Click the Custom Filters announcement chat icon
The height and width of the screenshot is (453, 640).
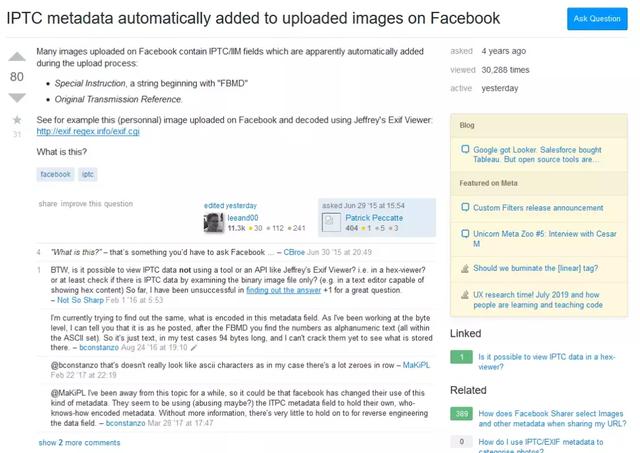pos(464,208)
